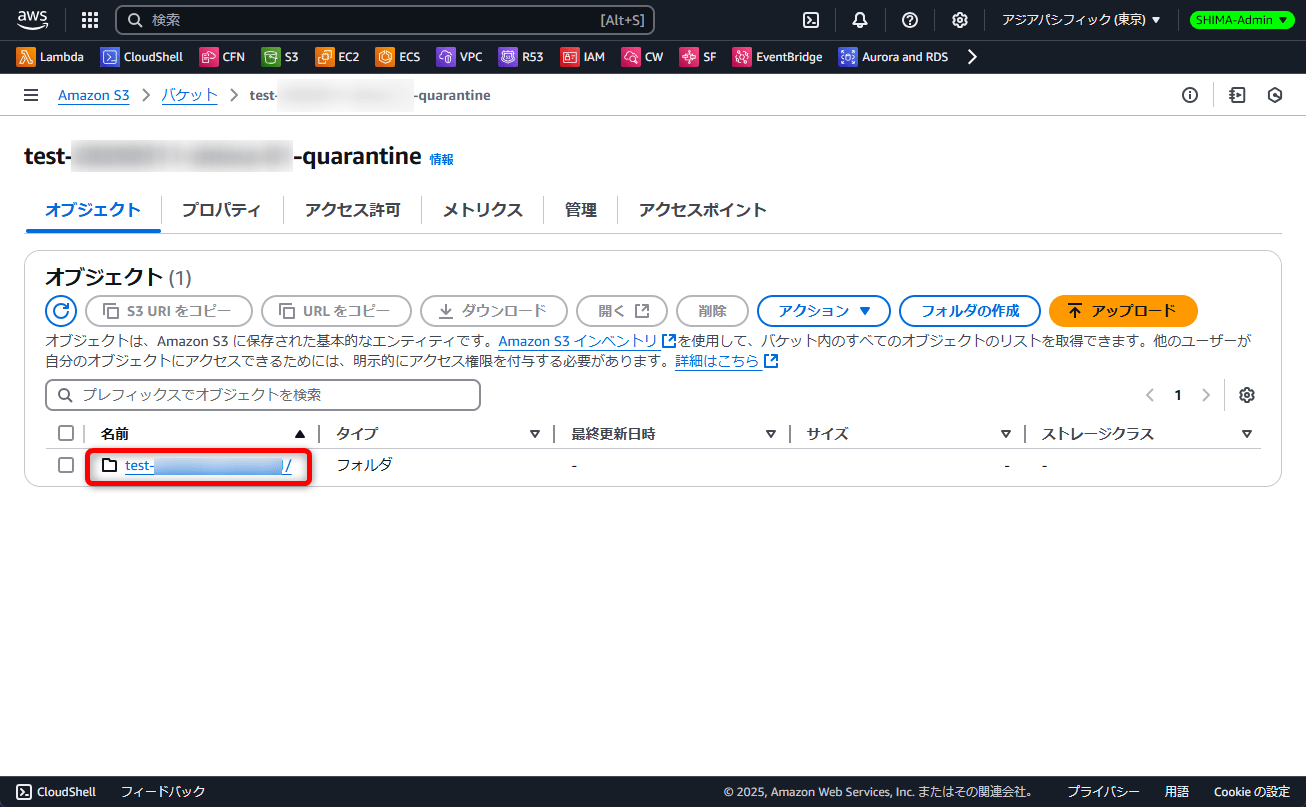Open ECS bookmark shortcut
The width and height of the screenshot is (1306, 807).
[398, 57]
